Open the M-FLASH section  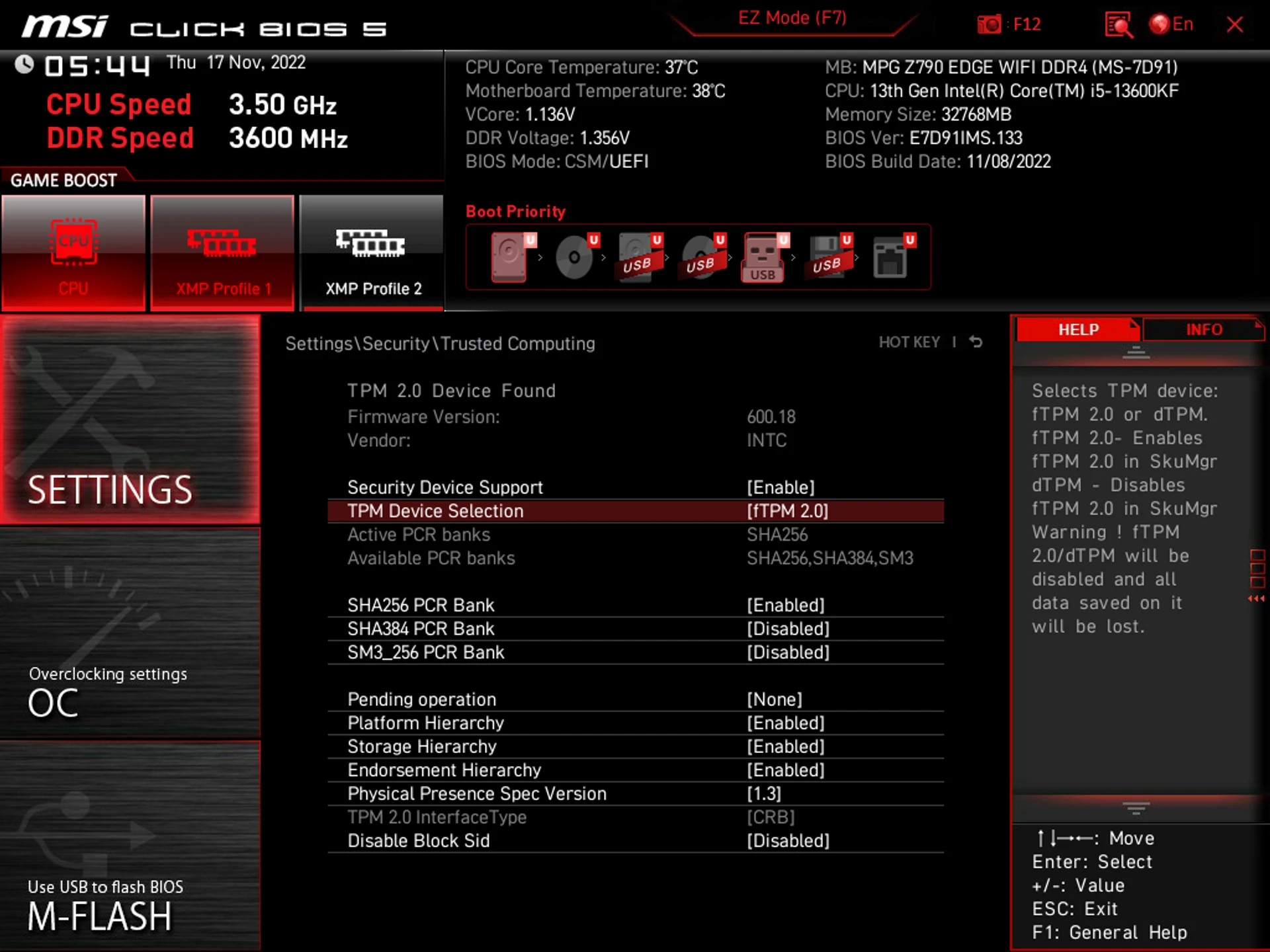(x=130, y=846)
